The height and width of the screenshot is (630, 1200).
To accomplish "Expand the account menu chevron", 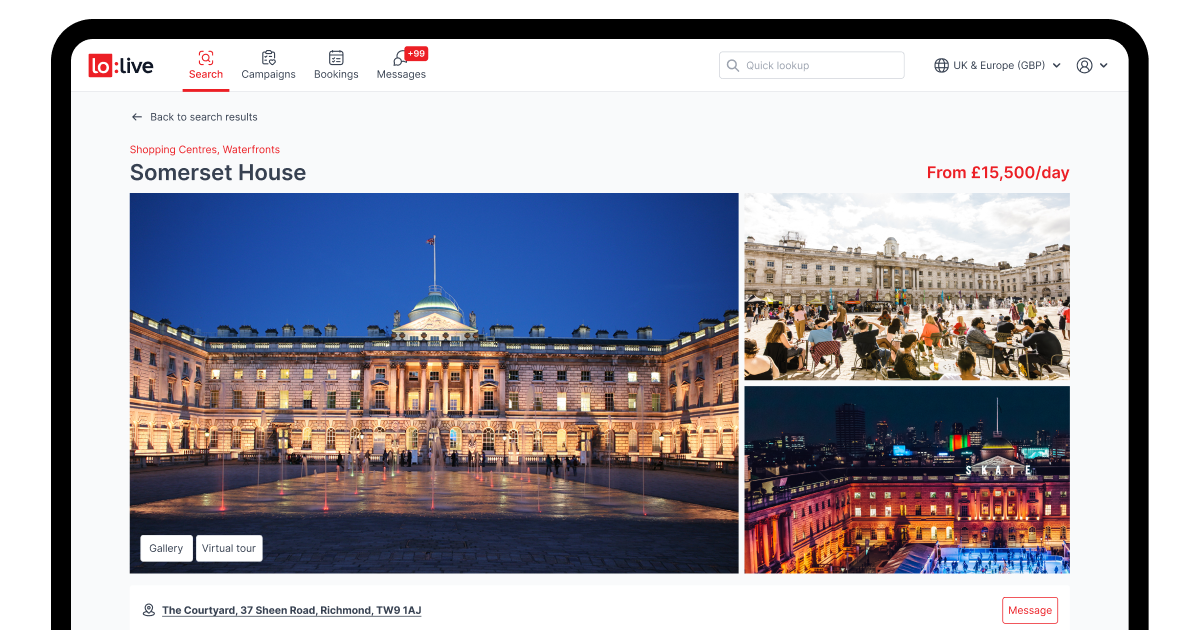I will coord(1104,65).
